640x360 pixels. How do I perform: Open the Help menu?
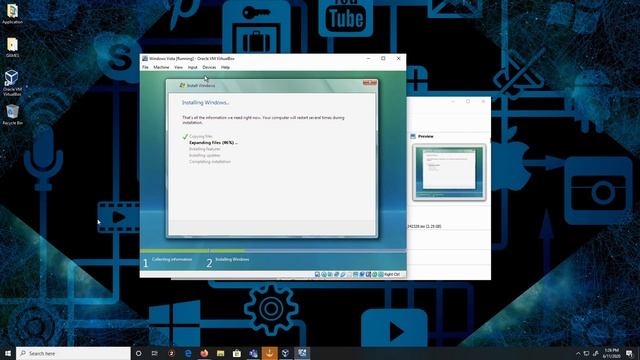pyautogui.click(x=225, y=67)
